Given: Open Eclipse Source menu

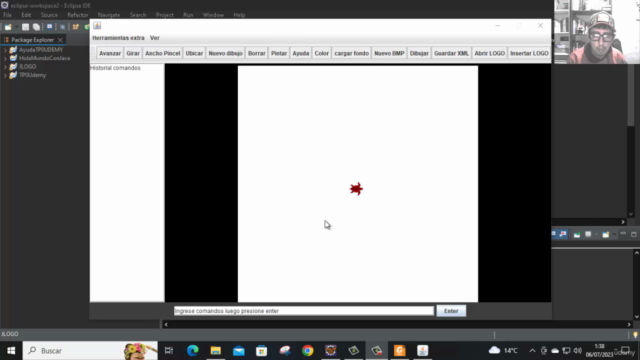Looking at the screenshot, I should (x=49, y=15).
